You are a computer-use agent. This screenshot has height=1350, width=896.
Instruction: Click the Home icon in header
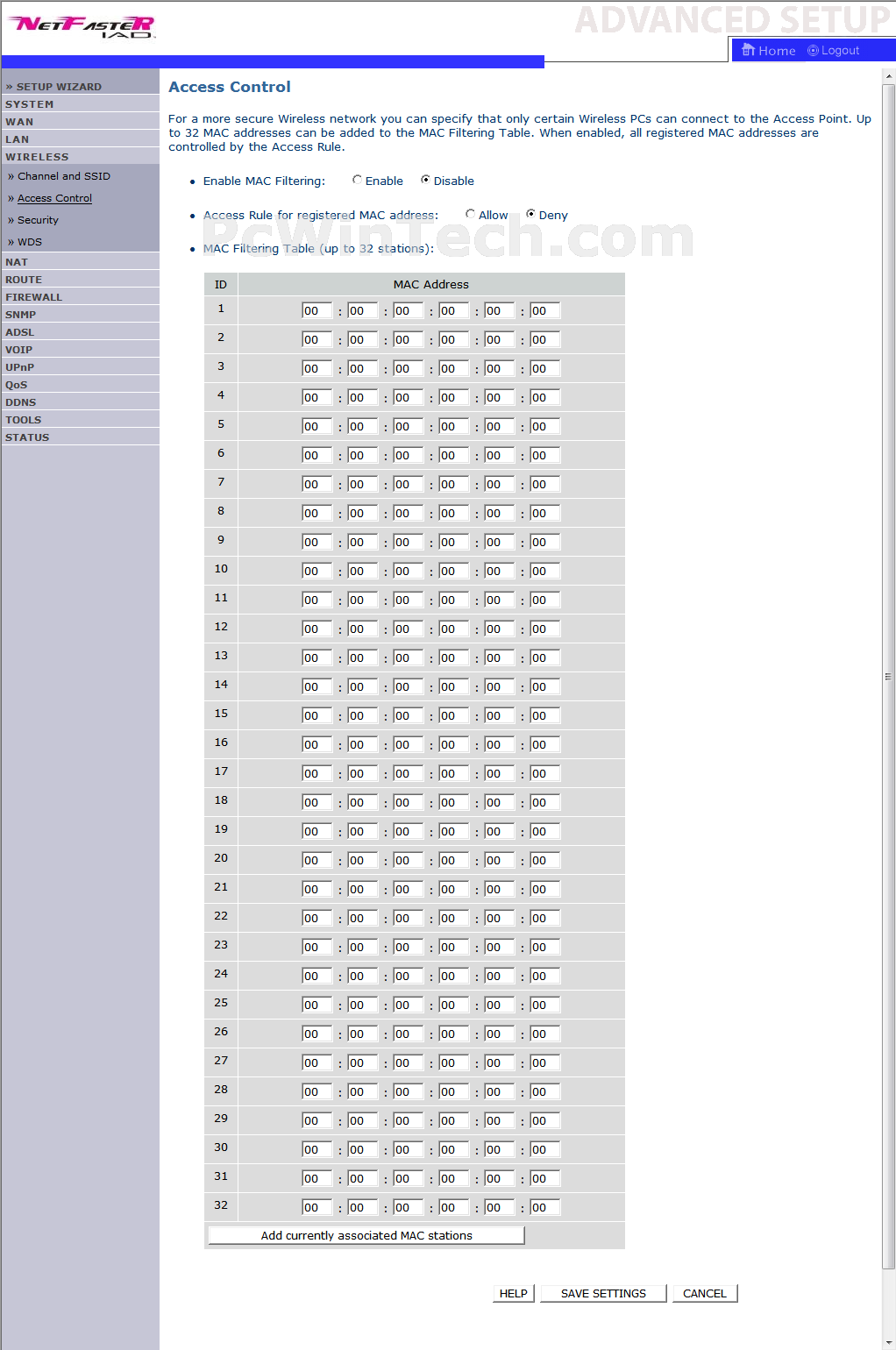(x=748, y=50)
